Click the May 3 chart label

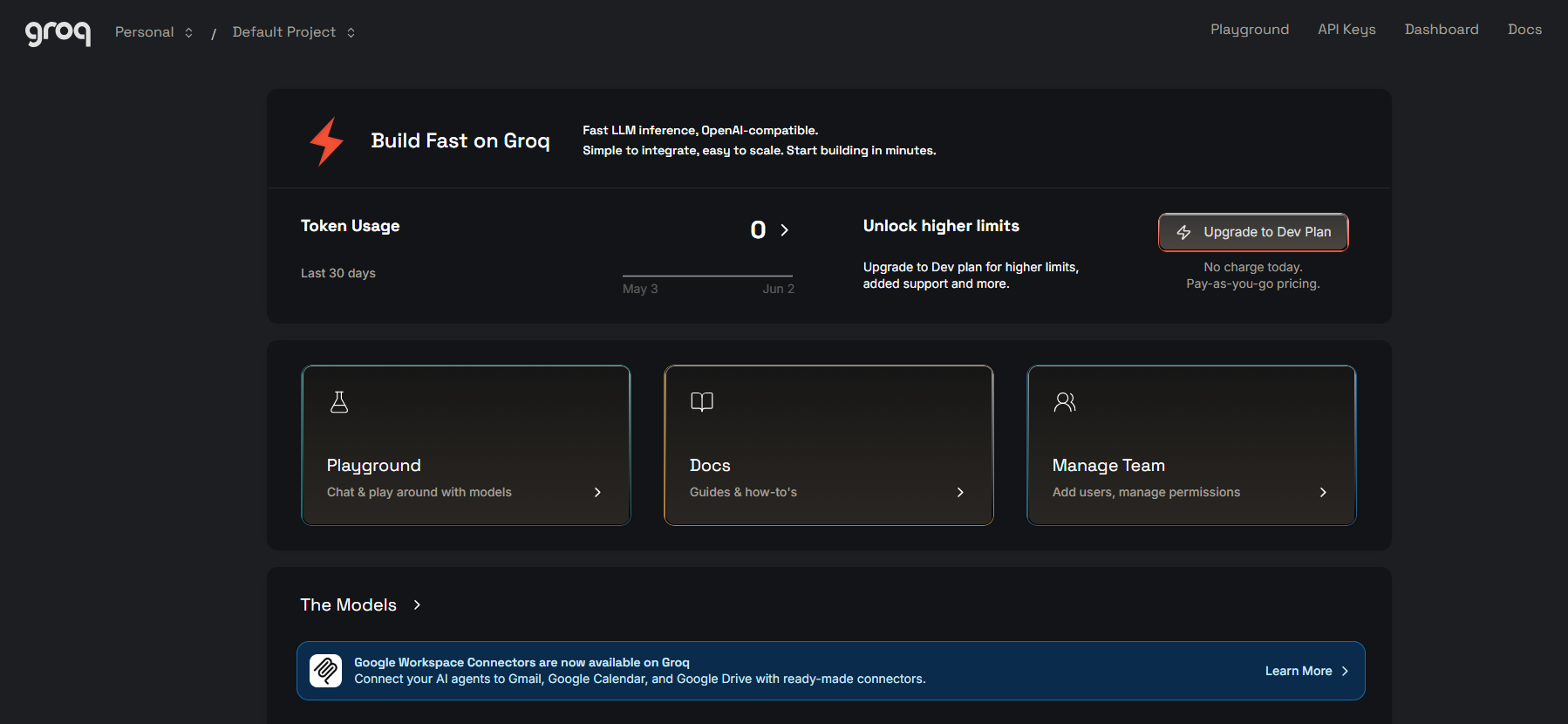[x=640, y=289]
